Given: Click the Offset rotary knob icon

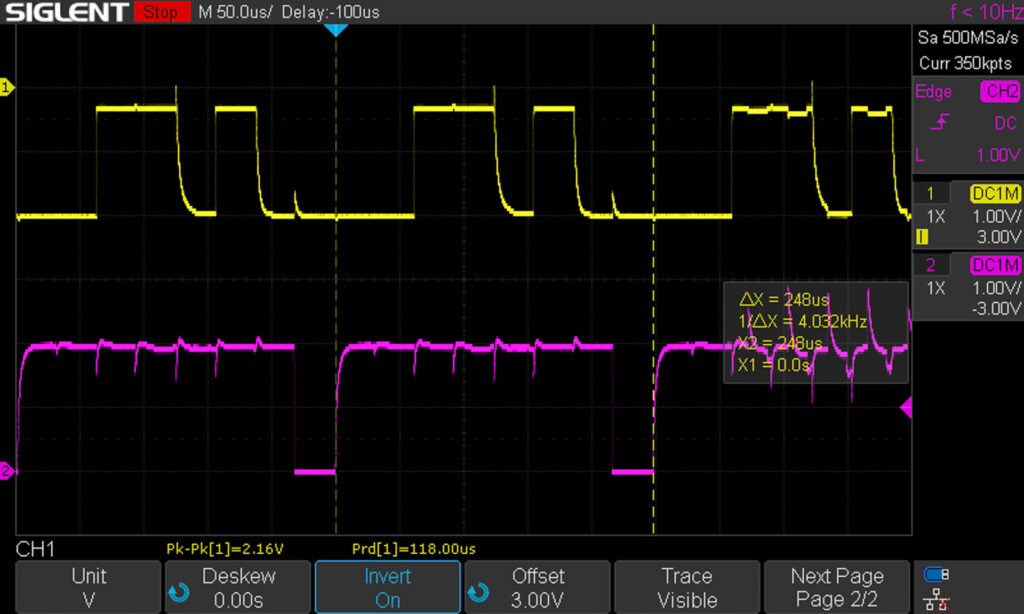Looking at the screenshot, I should pyautogui.click(x=478, y=592).
